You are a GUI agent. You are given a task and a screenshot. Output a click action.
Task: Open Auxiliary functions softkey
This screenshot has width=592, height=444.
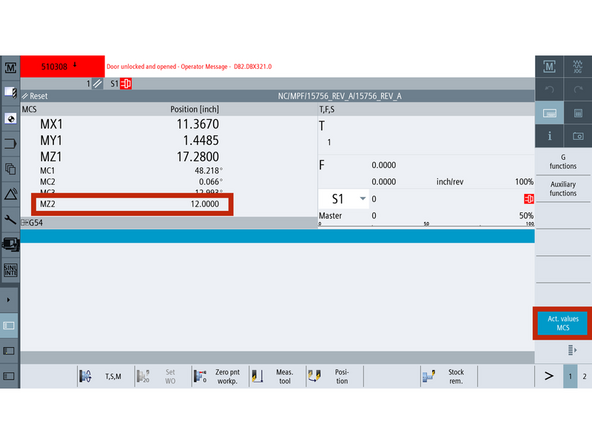click(563, 188)
